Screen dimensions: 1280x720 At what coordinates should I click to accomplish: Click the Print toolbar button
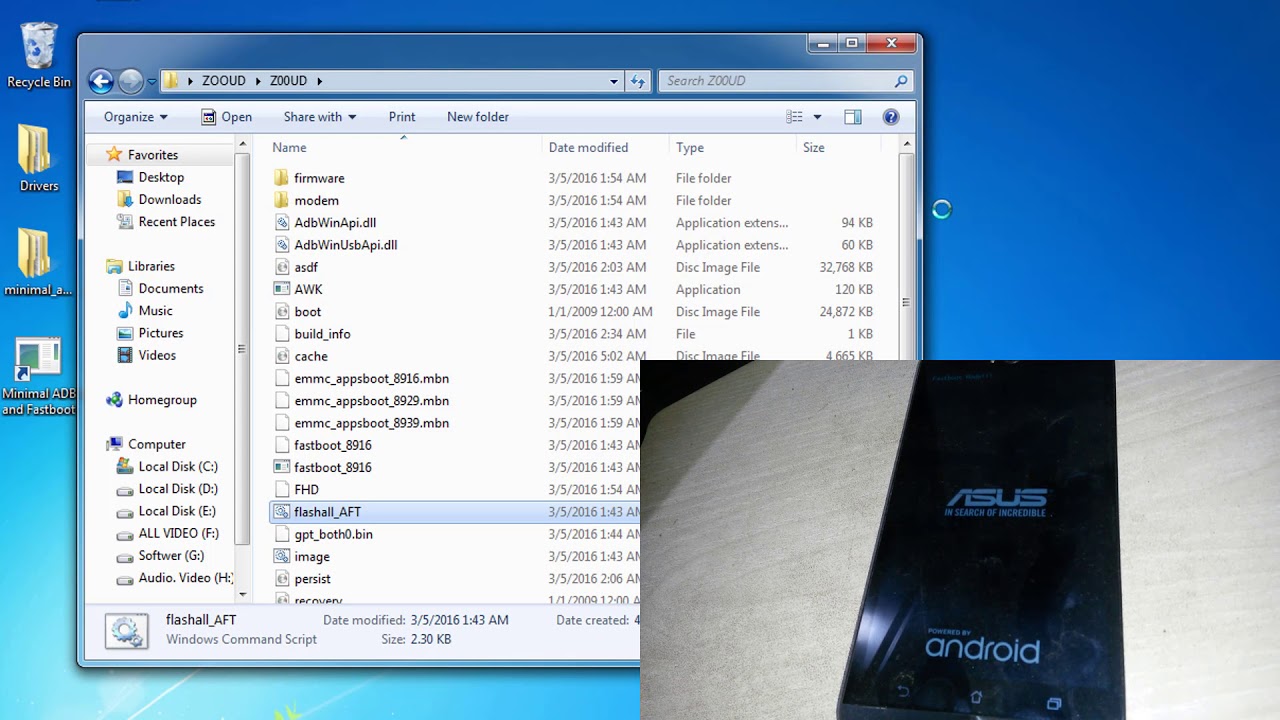(402, 117)
